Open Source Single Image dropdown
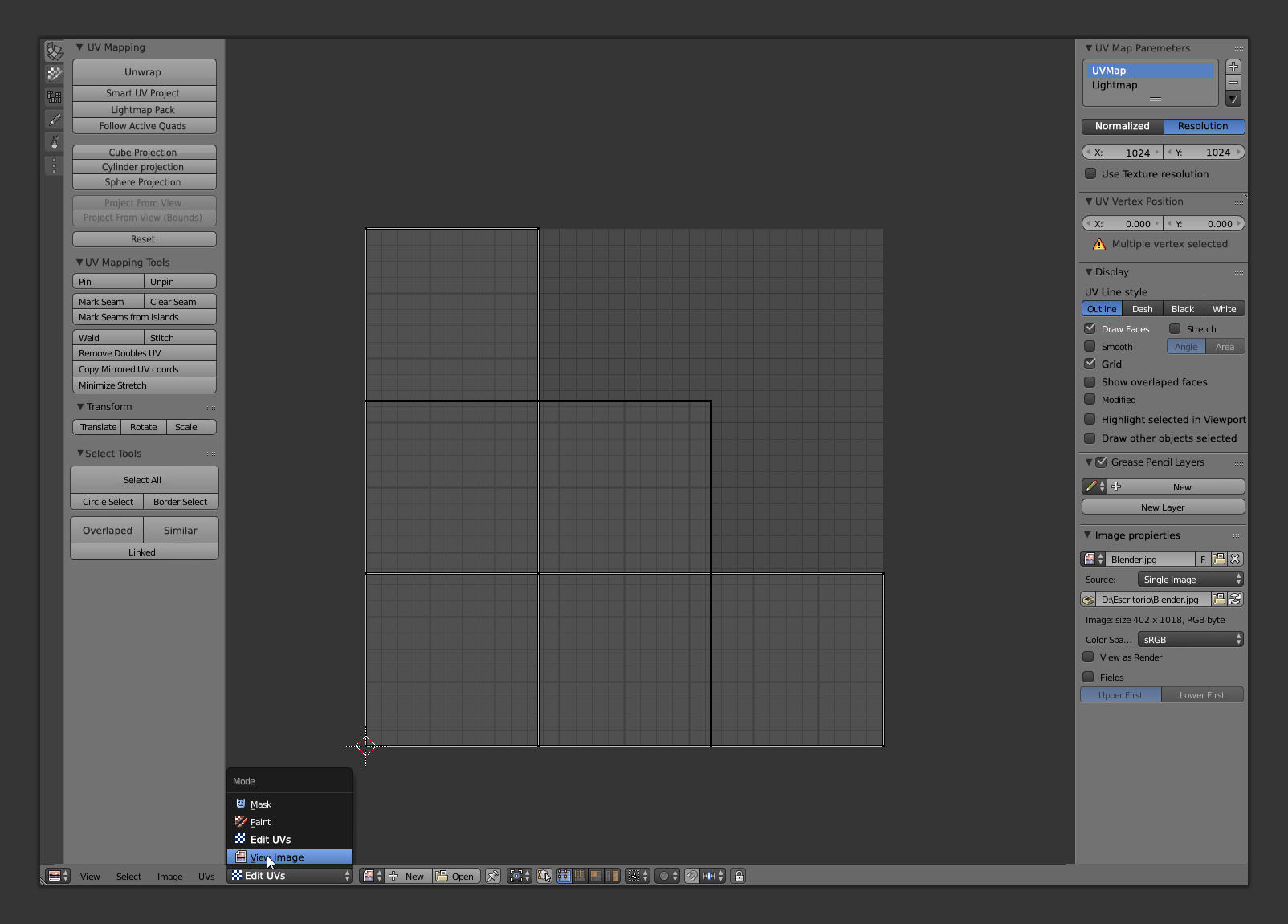Viewport: 1288px width, 924px height. coord(1191,579)
